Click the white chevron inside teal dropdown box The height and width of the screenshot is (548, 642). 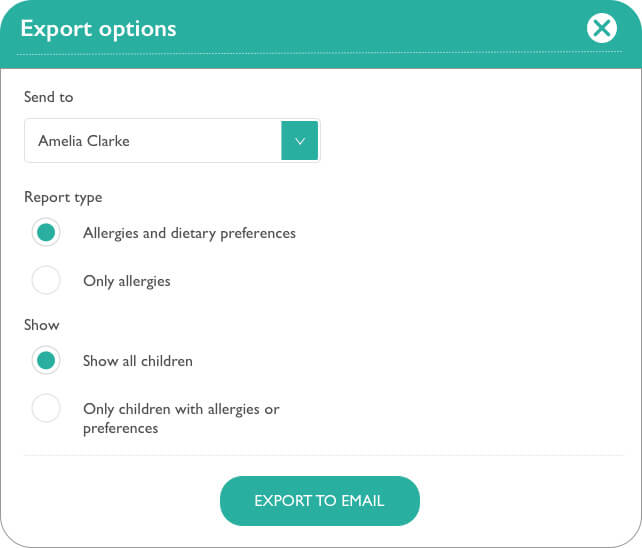300,141
